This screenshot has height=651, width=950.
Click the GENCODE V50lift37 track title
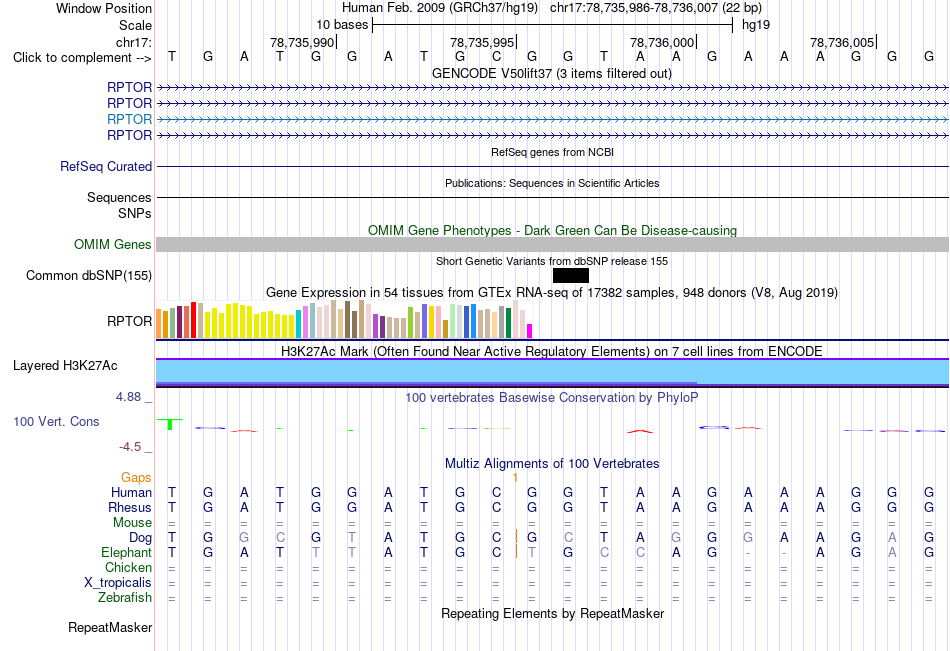click(x=551, y=73)
